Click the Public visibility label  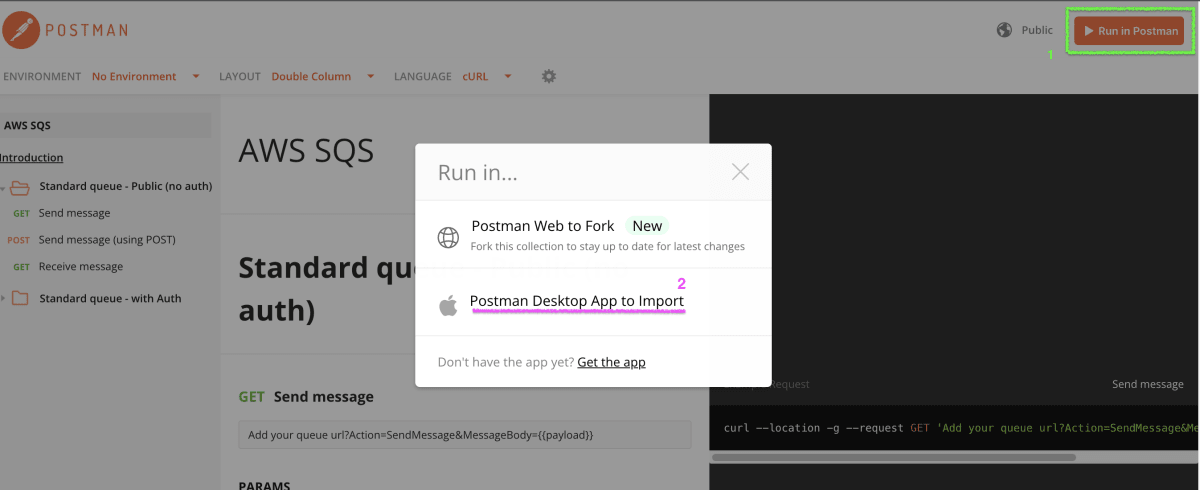[x=1037, y=30]
